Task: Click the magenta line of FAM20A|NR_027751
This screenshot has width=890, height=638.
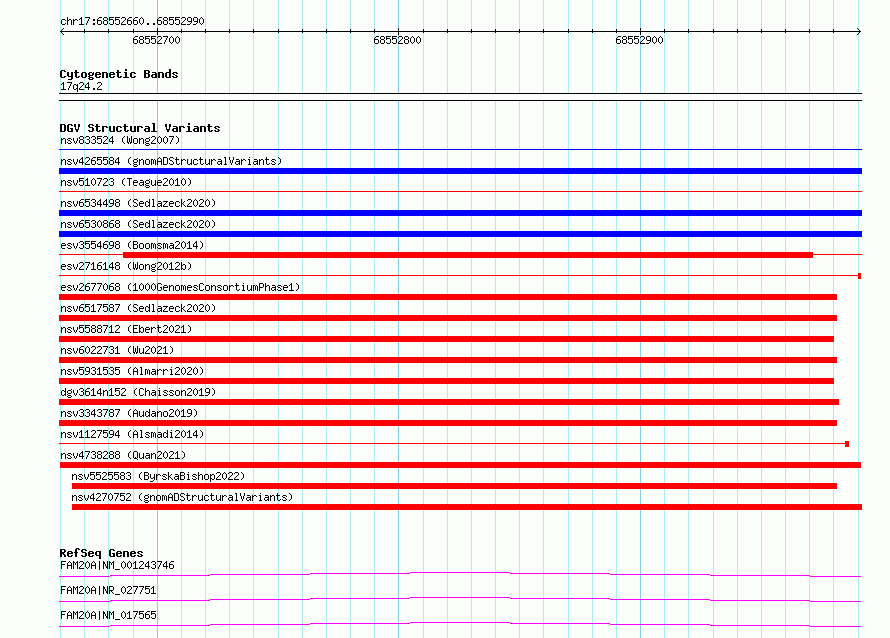Action: click(460, 599)
